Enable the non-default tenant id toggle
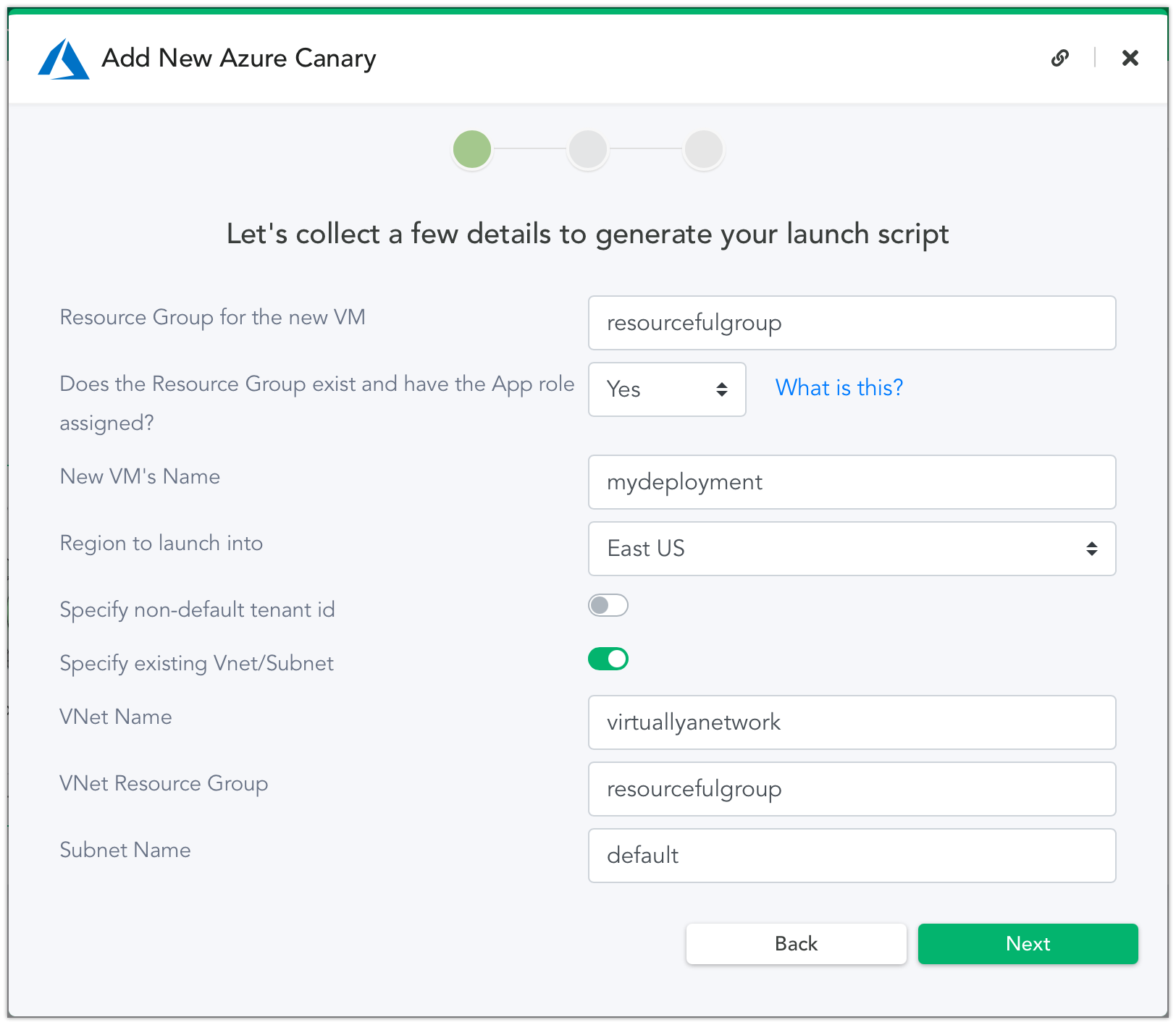This screenshot has height=1025, width=1176. (x=608, y=605)
